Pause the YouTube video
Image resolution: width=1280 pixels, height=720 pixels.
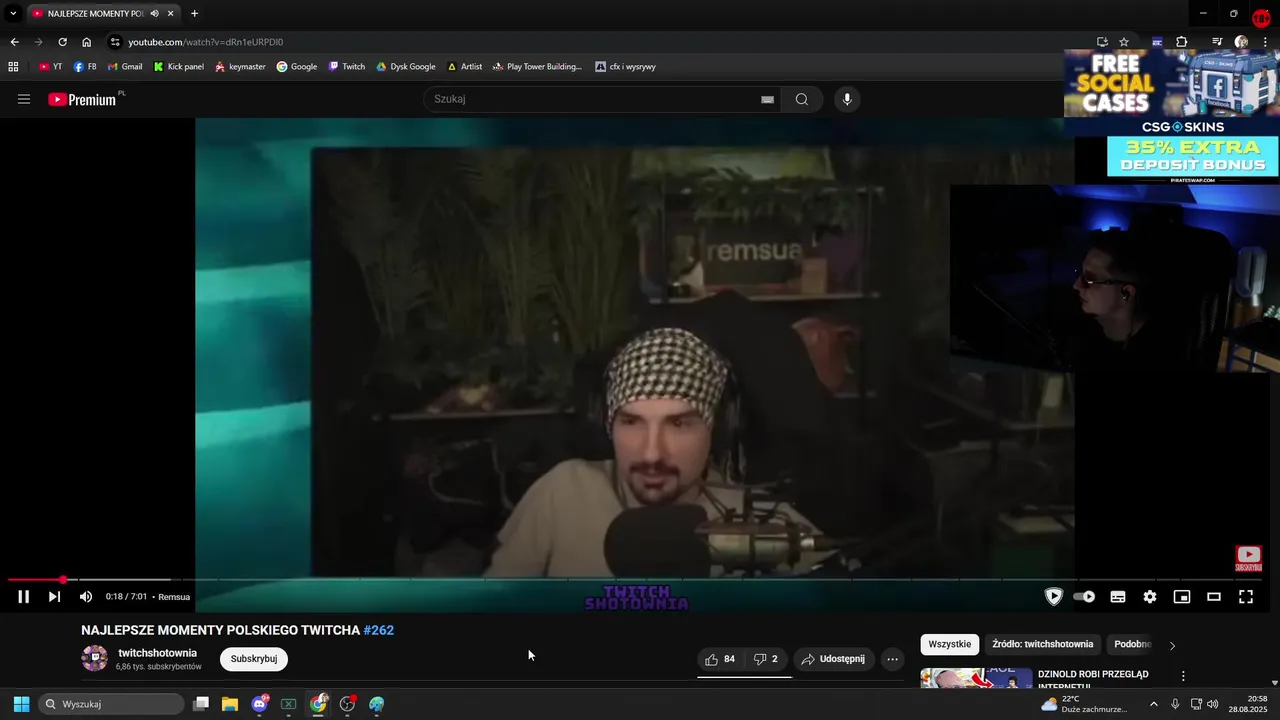(x=23, y=597)
